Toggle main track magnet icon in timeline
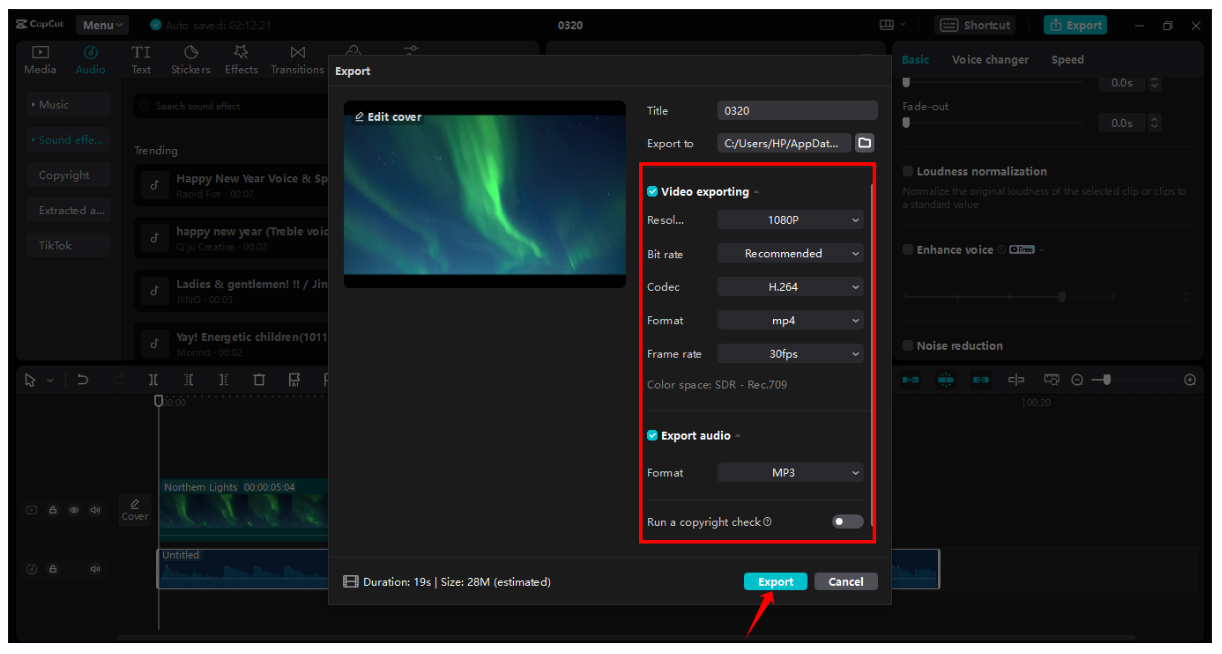Screen dimensions: 1222x654 pos(911,380)
